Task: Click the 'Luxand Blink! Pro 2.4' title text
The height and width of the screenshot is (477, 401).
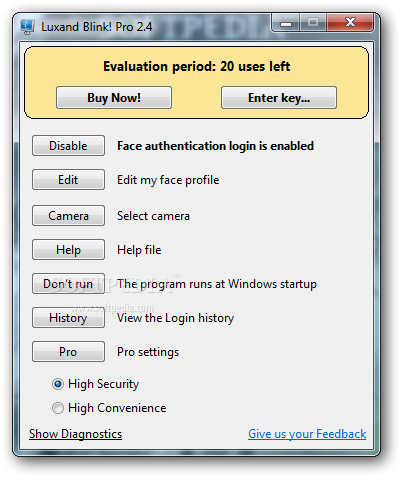Action: (97, 27)
